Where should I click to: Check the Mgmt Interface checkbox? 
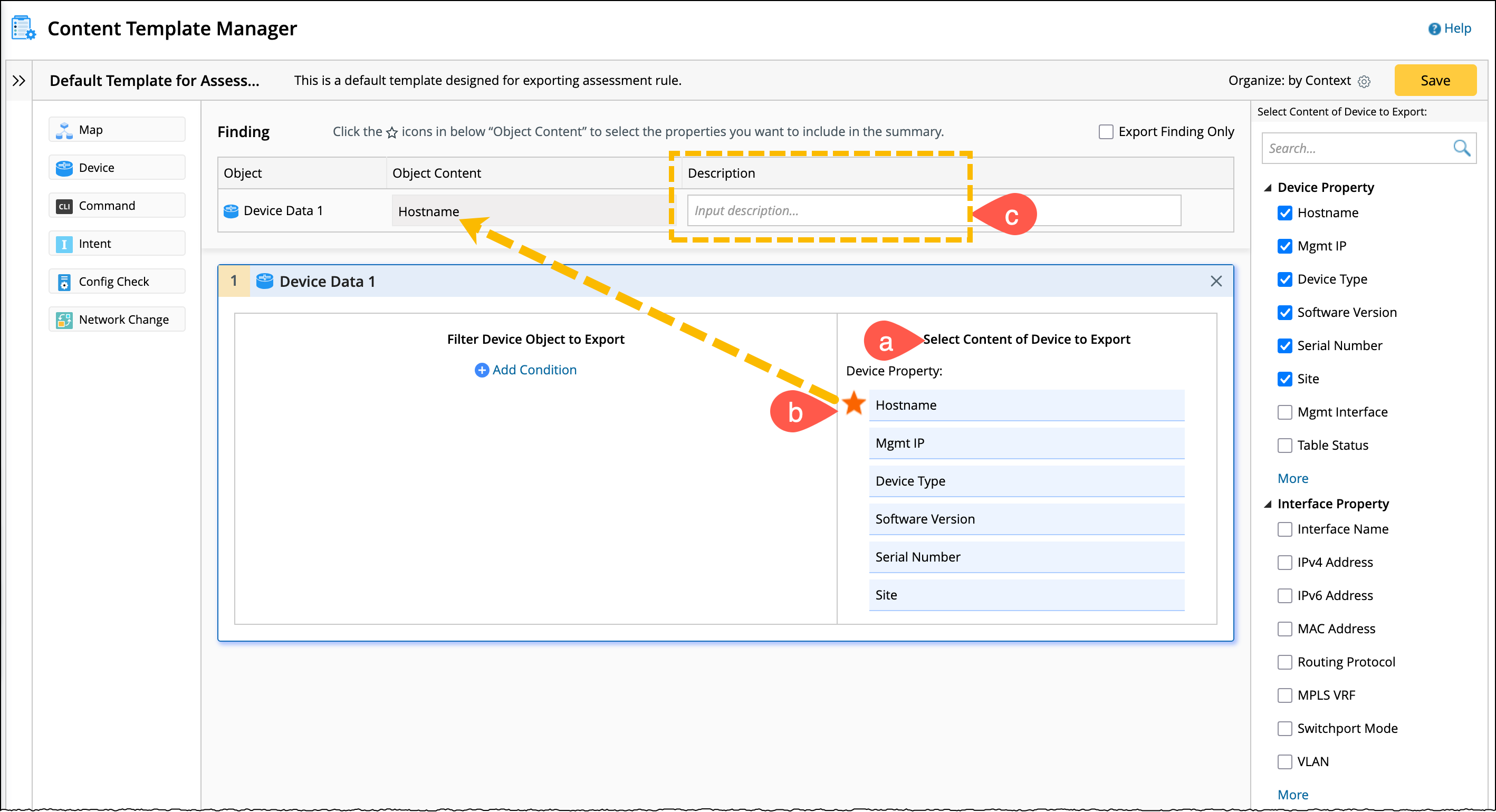click(1284, 412)
